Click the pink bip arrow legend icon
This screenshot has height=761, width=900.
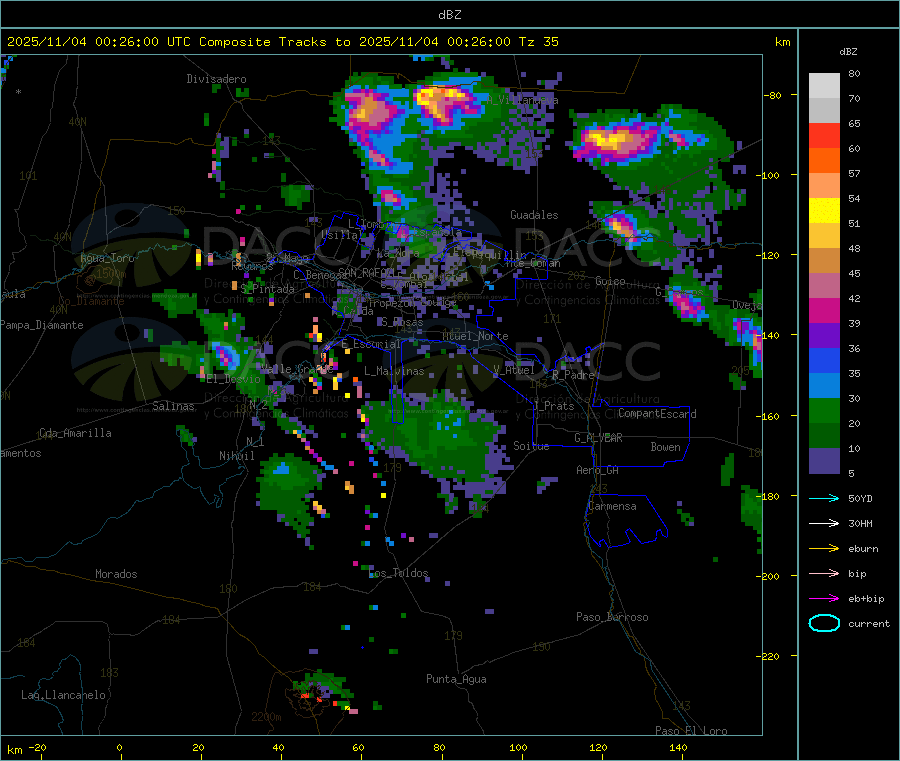tap(824, 573)
